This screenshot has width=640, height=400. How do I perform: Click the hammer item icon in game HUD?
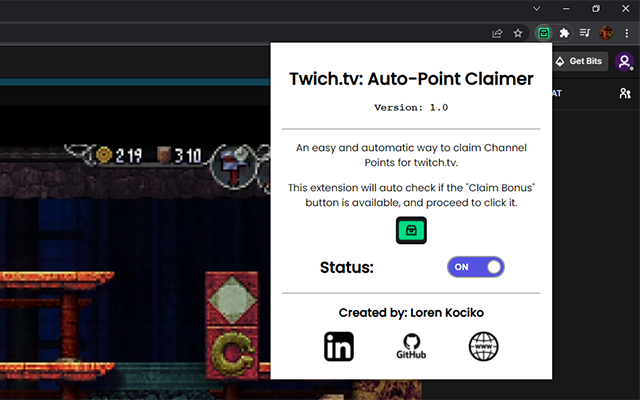pyautogui.click(x=234, y=166)
